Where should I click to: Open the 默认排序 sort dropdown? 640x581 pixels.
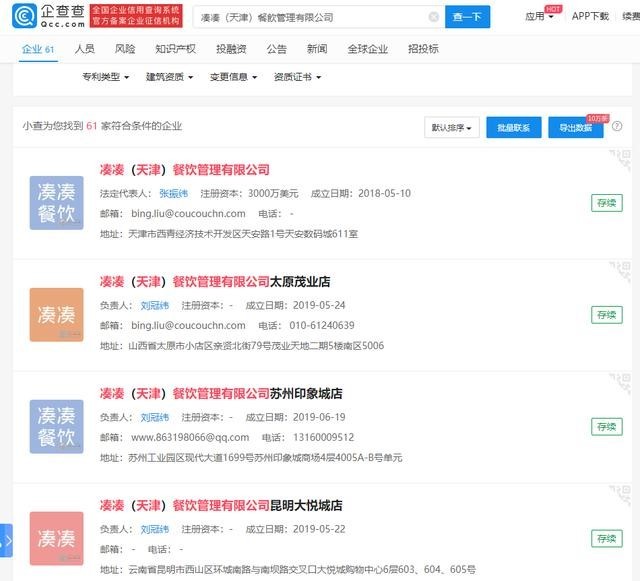click(452, 127)
